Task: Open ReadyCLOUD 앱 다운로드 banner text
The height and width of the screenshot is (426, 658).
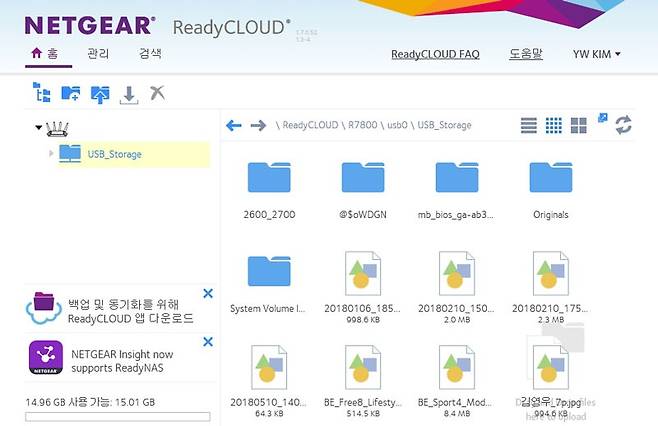Action: pyautogui.click(x=130, y=311)
